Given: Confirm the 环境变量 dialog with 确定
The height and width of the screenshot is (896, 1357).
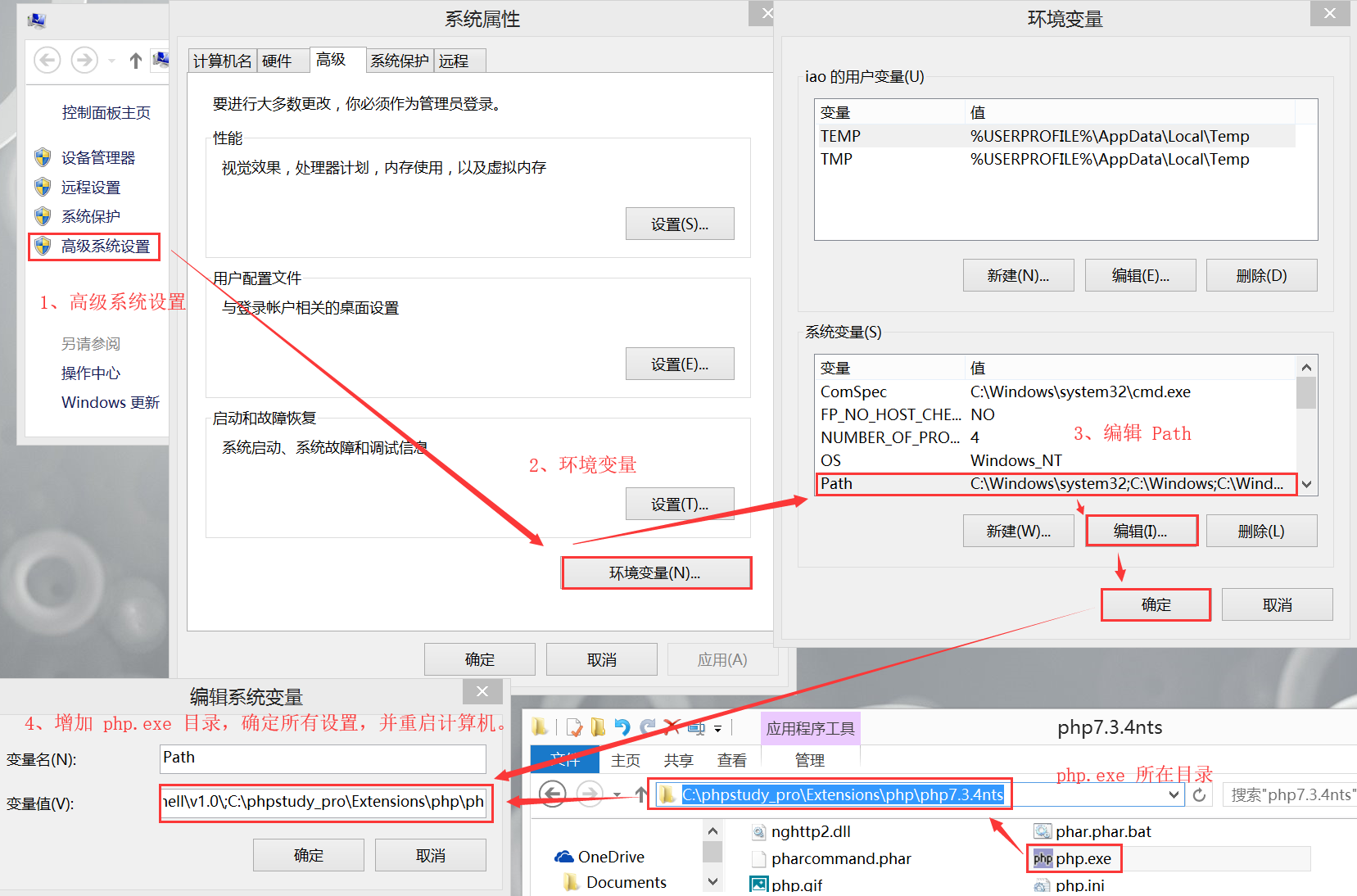Looking at the screenshot, I should (1156, 604).
